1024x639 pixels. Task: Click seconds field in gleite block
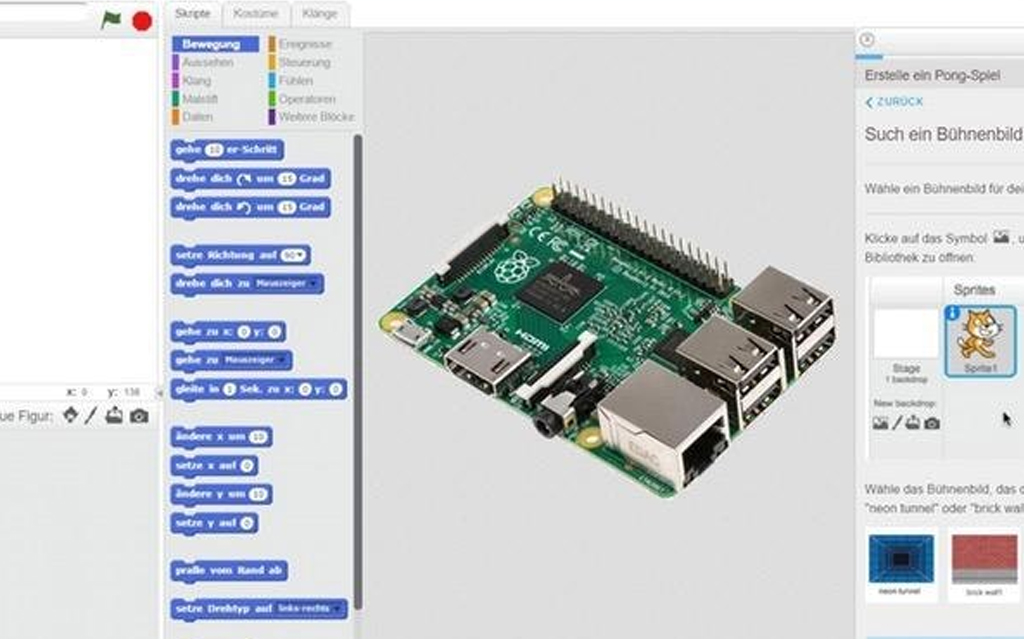[x=229, y=389]
